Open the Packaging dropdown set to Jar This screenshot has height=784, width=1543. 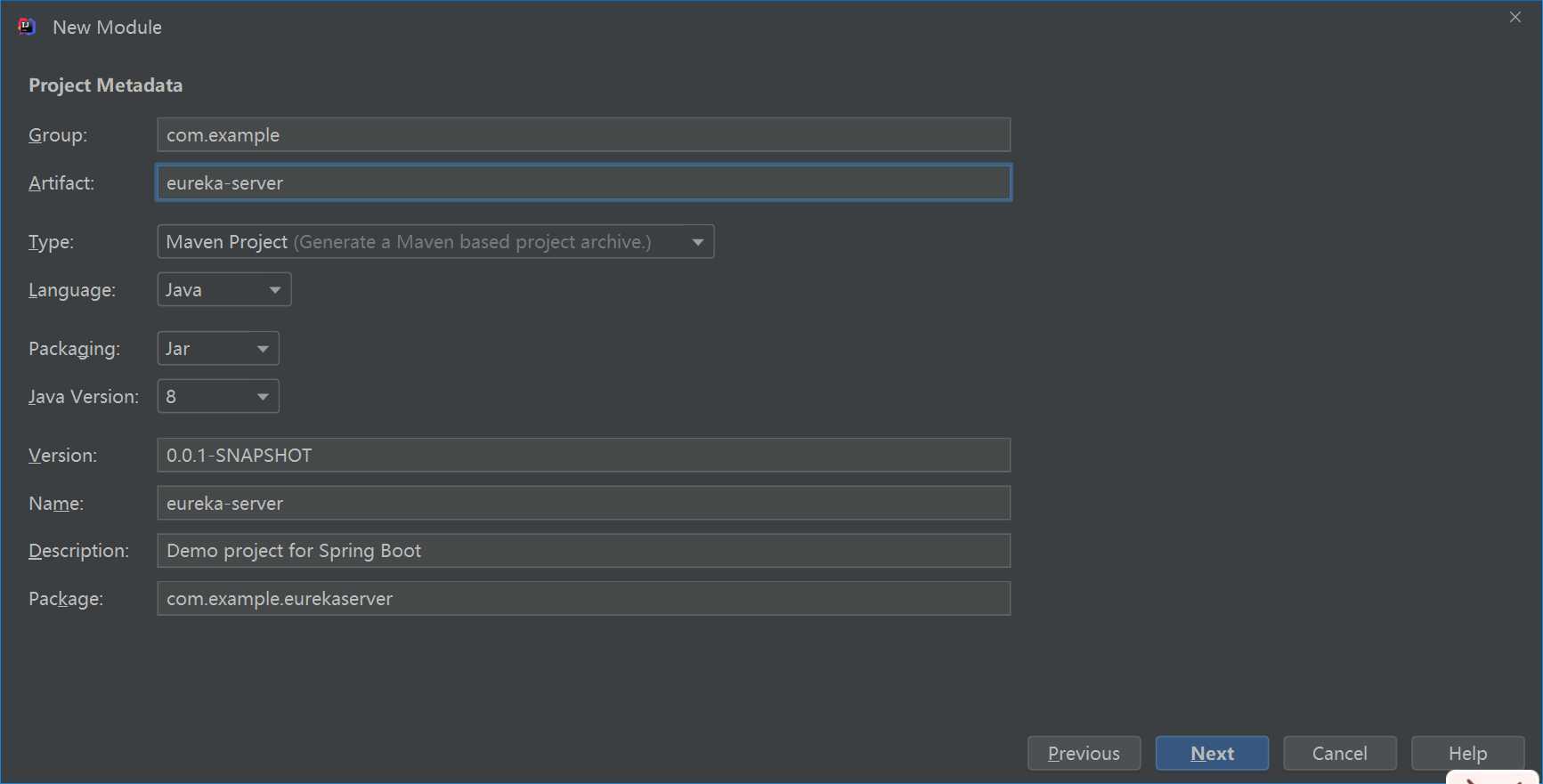pos(218,349)
